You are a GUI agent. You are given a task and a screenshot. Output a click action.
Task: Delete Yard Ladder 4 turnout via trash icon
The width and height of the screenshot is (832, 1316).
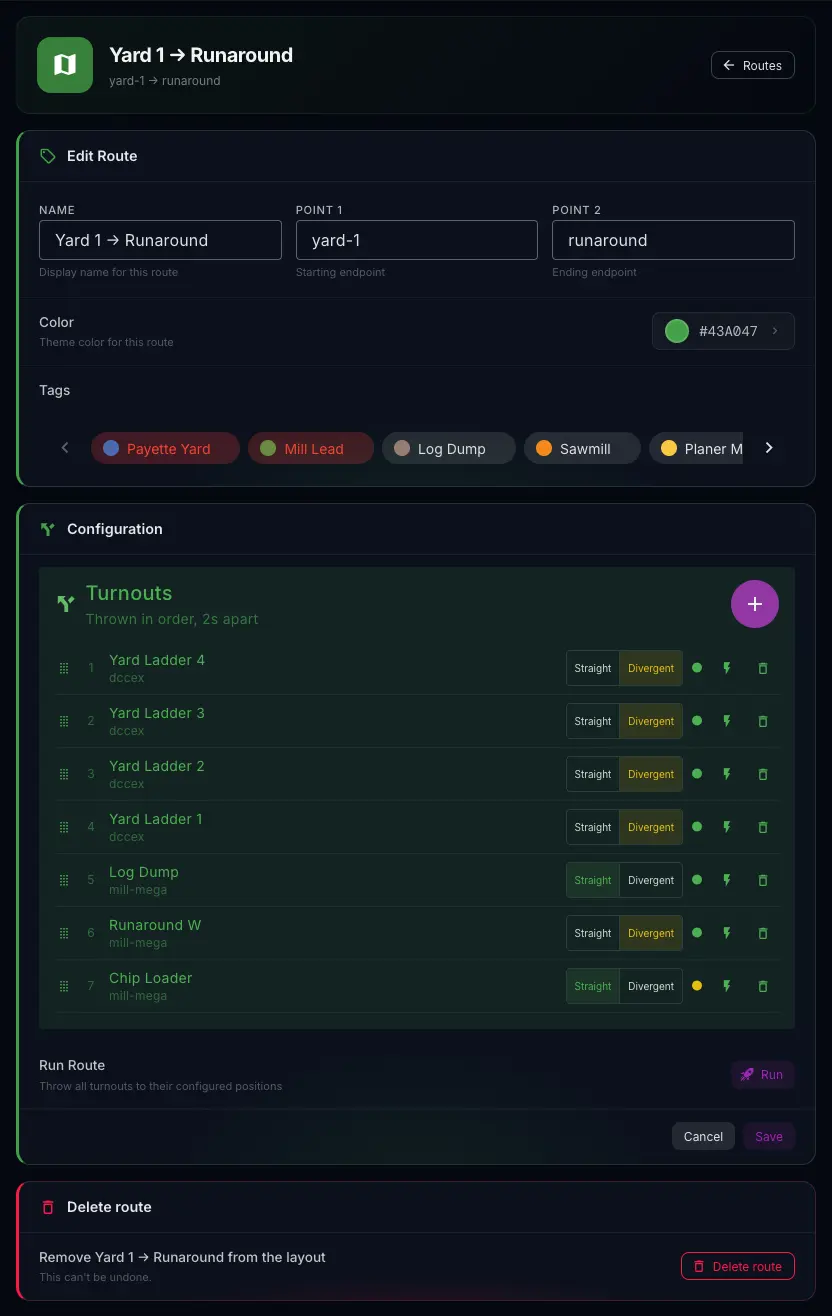coord(763,668)
